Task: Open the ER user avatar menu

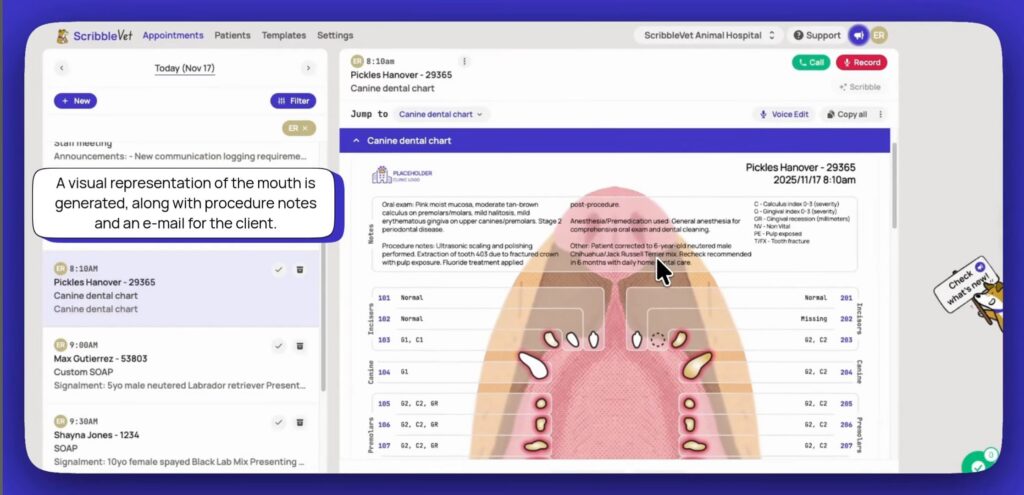Action: [x=879, y=35]
